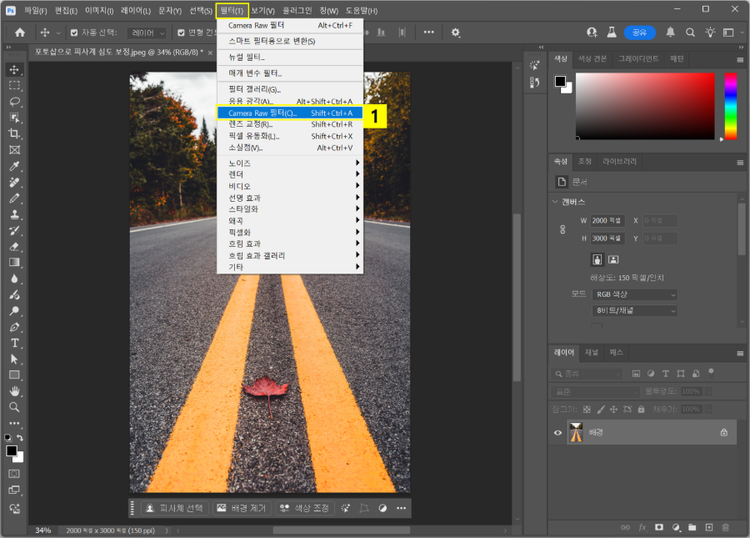Select the Move tool in toolbar
Viewport: 750px width, 538px height.
coord(14,70)
